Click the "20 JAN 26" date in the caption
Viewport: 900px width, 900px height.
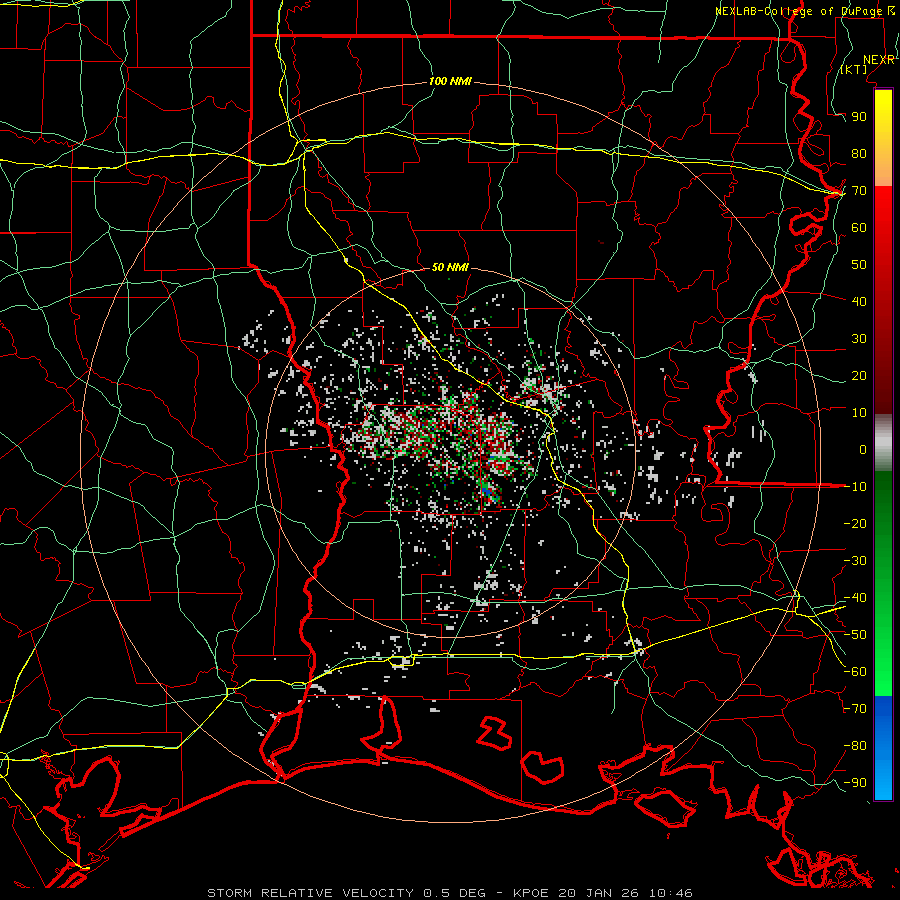click(599, 893)
